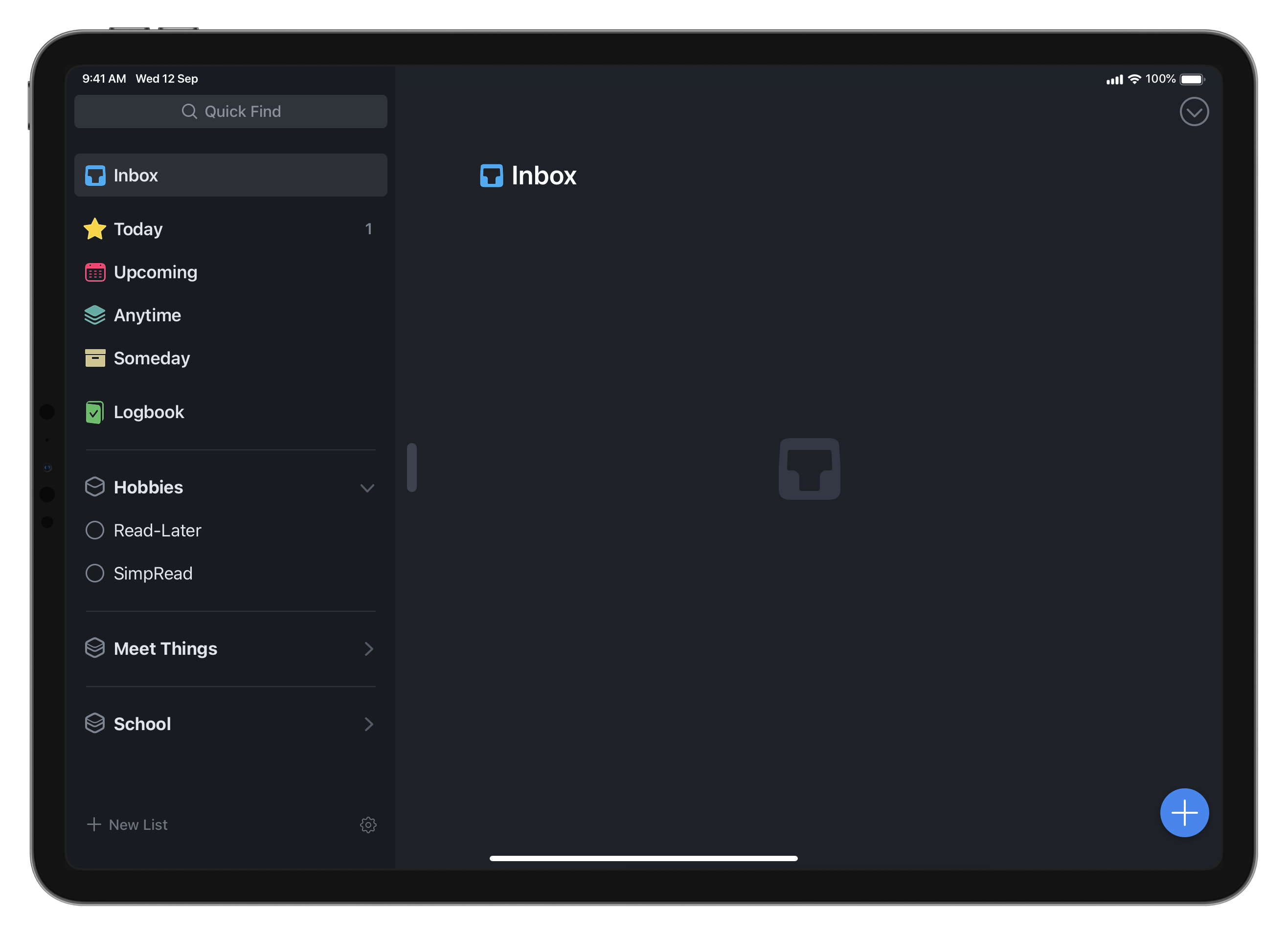Toggle the Read-Later radio button
1288x935 pixels.
[94, 530]
